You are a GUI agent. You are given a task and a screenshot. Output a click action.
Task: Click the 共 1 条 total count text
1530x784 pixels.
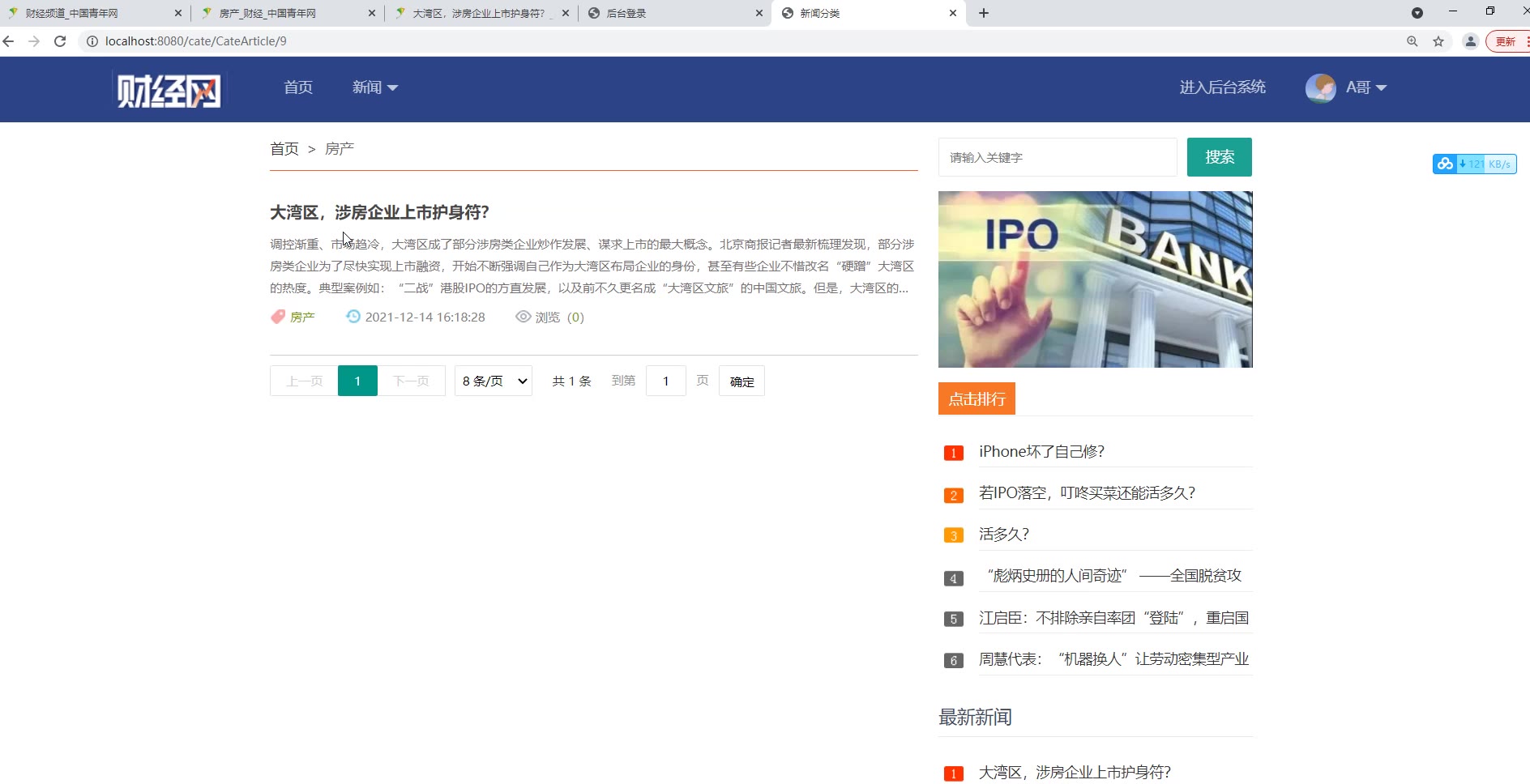pyautogui.click(x=571, y=381)
